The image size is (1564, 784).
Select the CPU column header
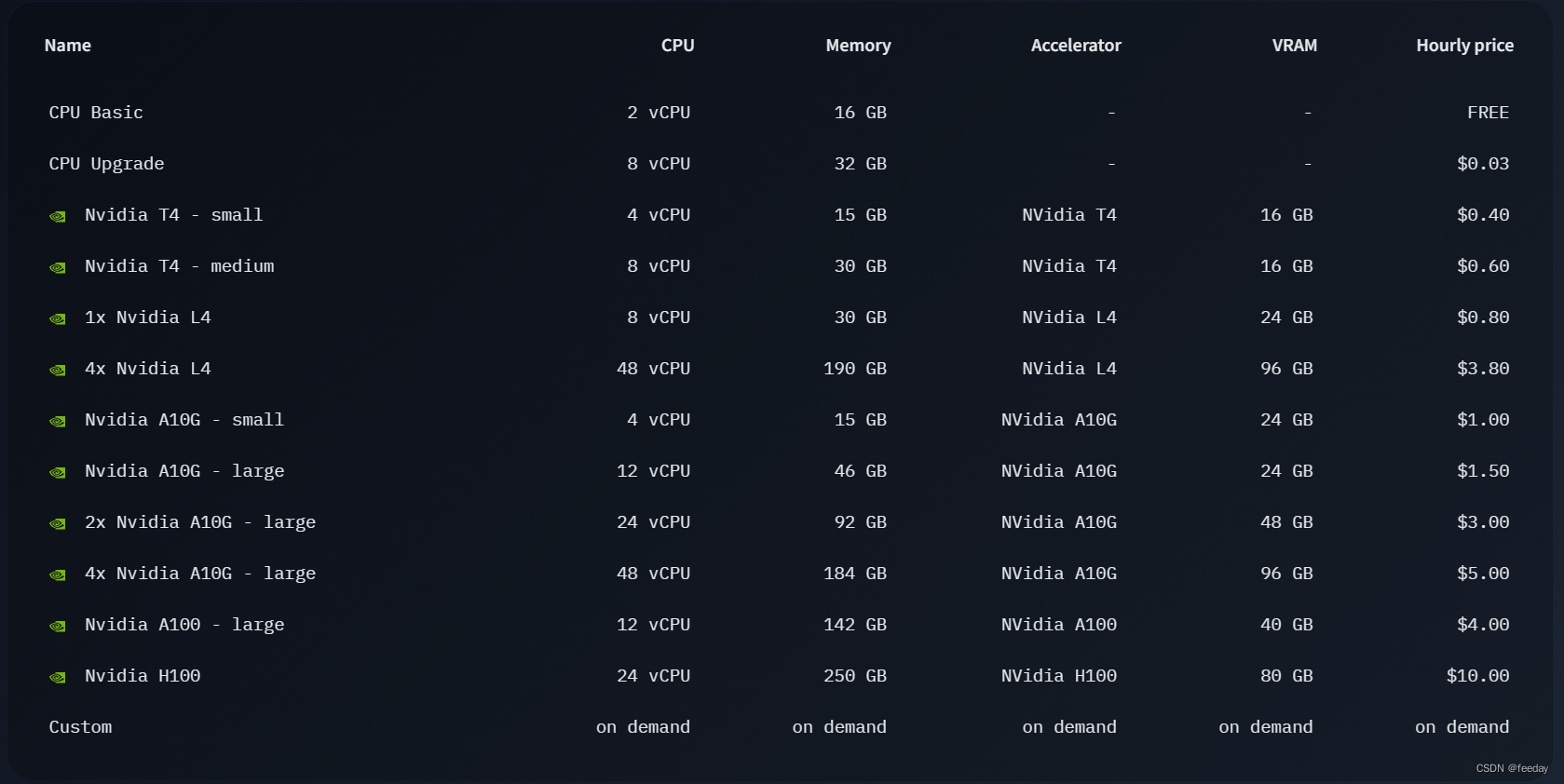click(x=678, y=46)
